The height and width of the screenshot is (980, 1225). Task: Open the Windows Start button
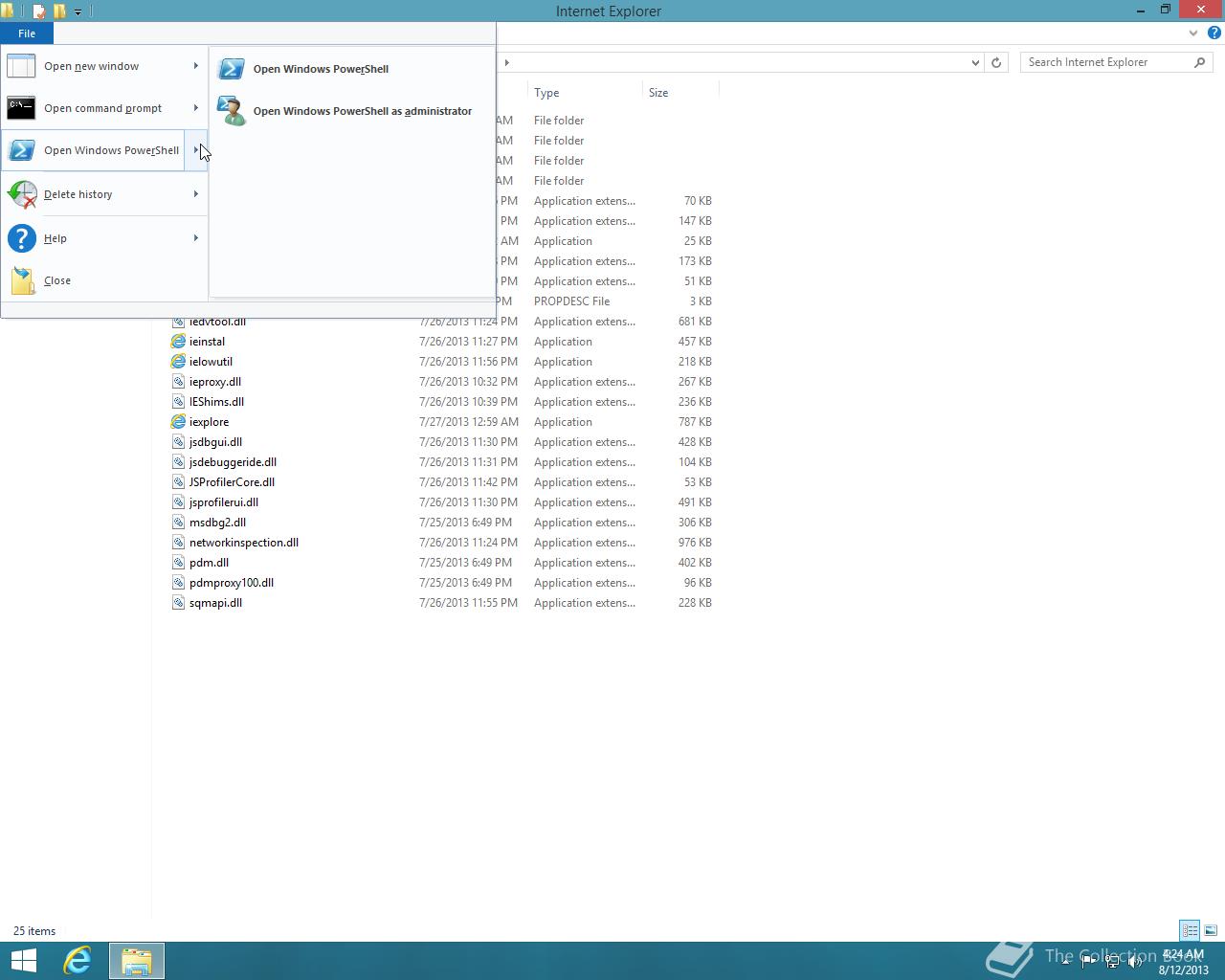coord(23,961)
